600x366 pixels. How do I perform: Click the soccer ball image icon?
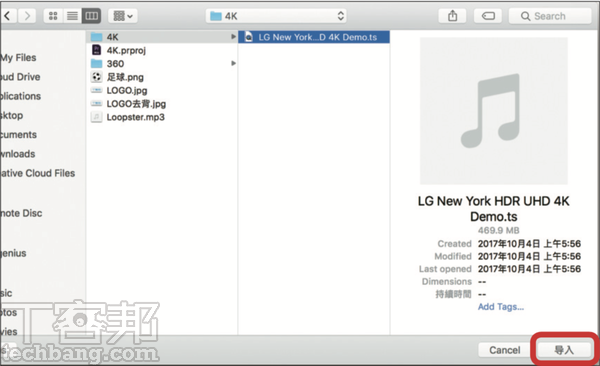[96, 77]
